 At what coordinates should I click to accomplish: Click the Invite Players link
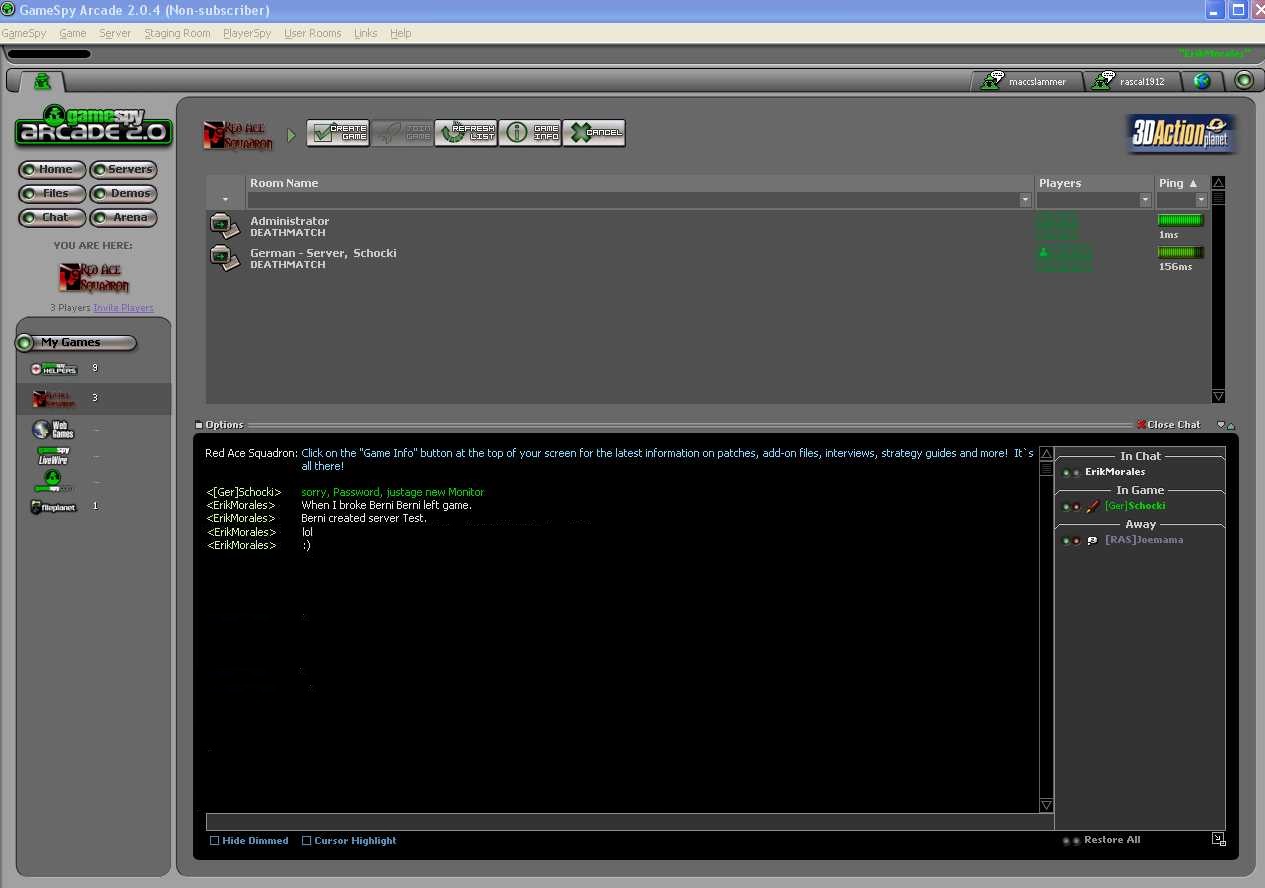point(123,308)
